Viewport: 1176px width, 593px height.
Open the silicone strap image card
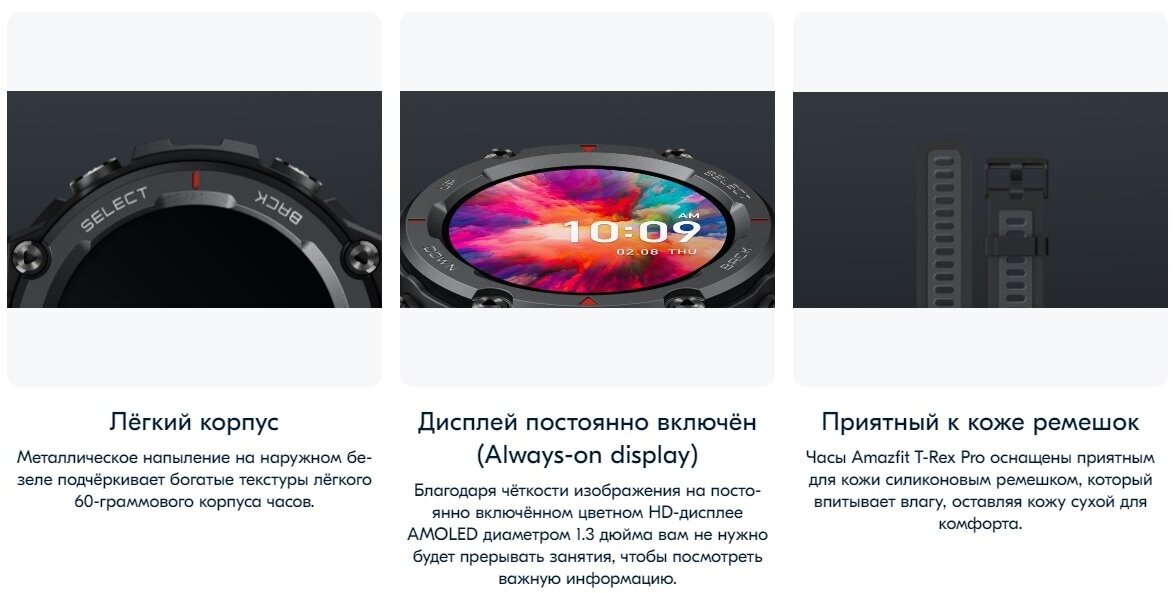click(x=980, y=199)
